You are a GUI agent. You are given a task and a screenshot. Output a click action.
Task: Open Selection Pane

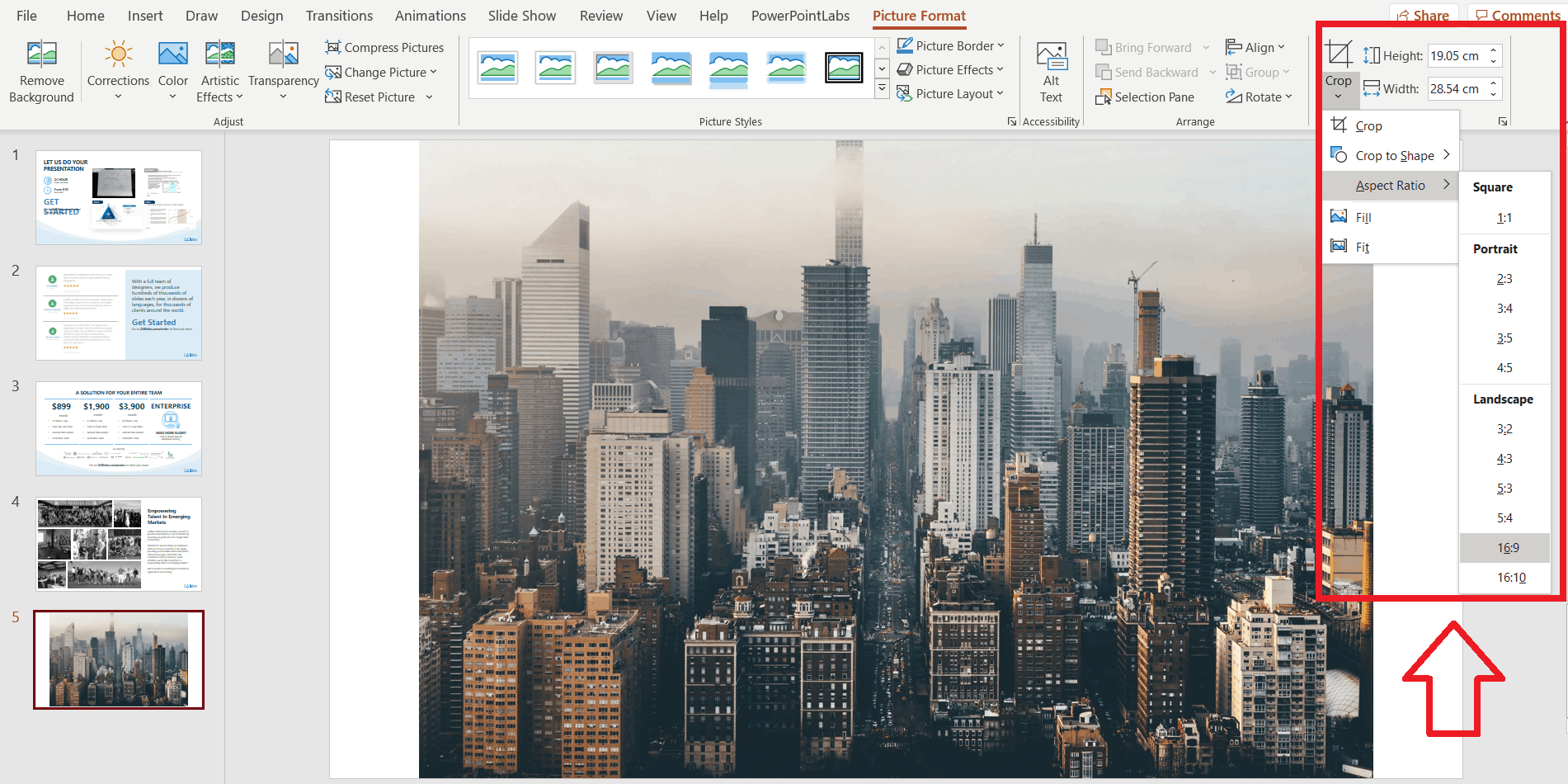click(1145, 97)
